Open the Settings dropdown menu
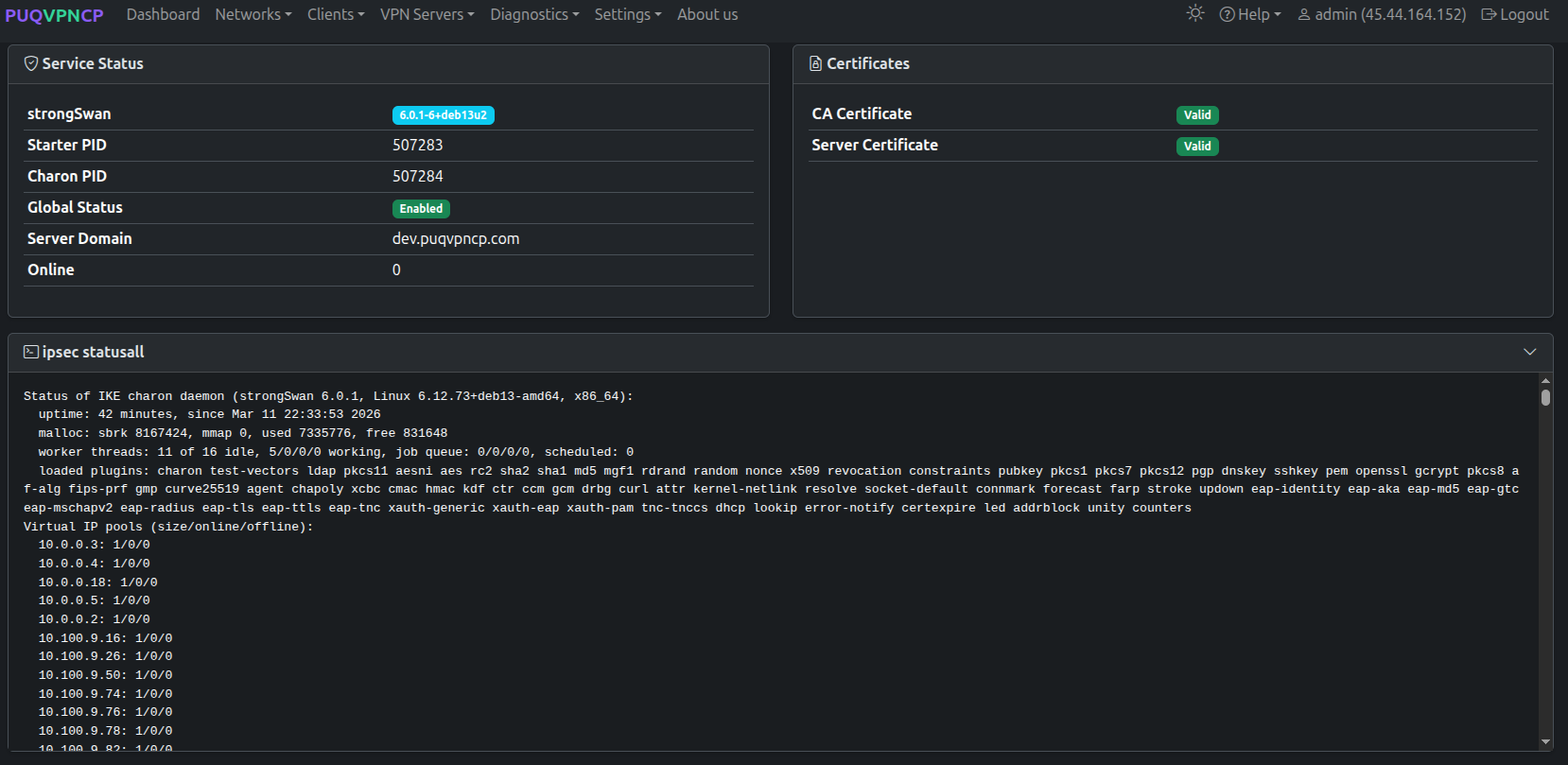The image size is (1568, 765). click(x=628, y=14)
